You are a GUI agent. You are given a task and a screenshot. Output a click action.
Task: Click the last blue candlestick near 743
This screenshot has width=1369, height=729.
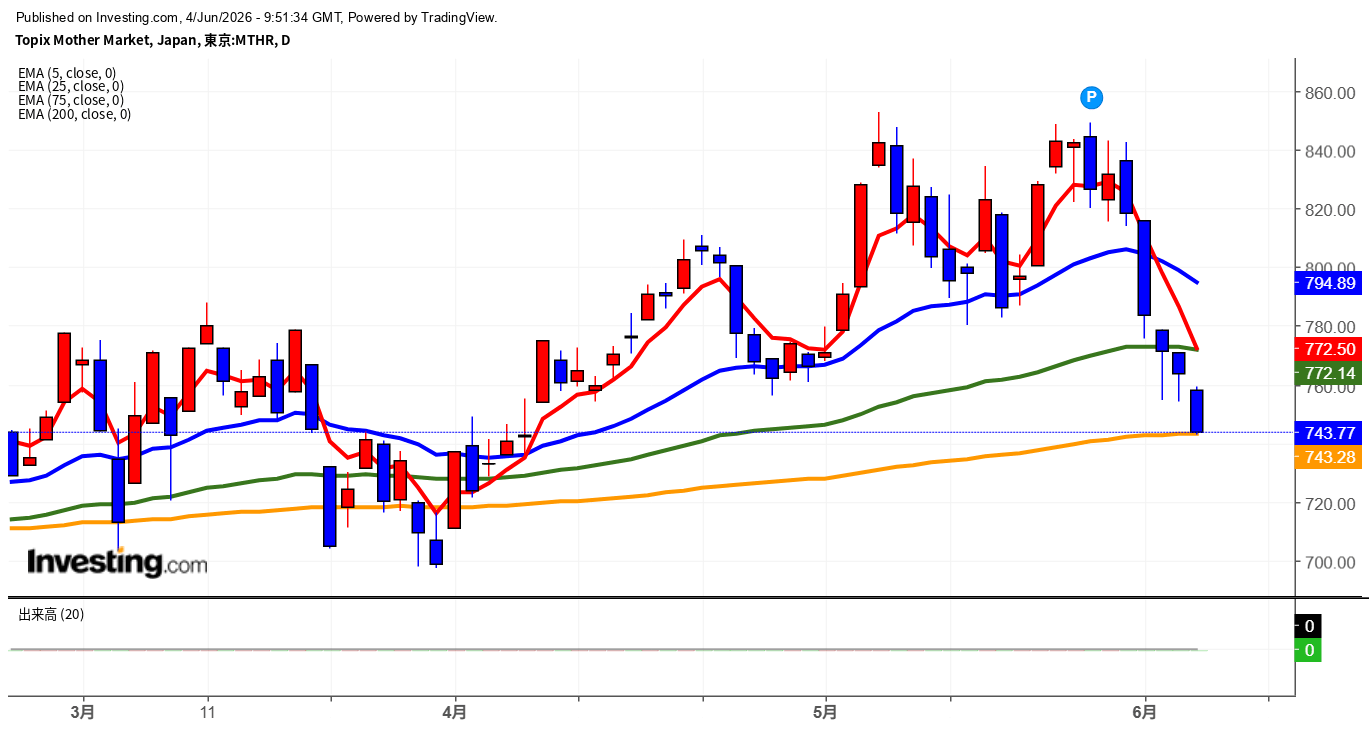click(x=1196, y=411)
